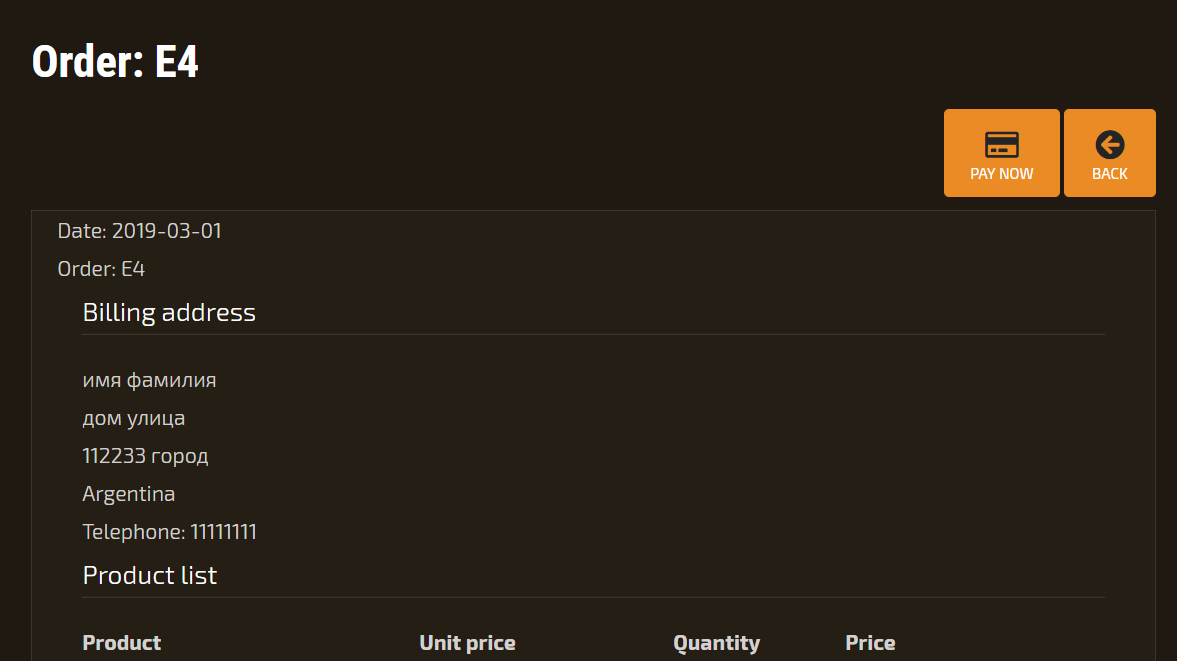The width and height of the screenshot is (1177, 661).
Task: Click the Product column header
Action: point(121,643)
